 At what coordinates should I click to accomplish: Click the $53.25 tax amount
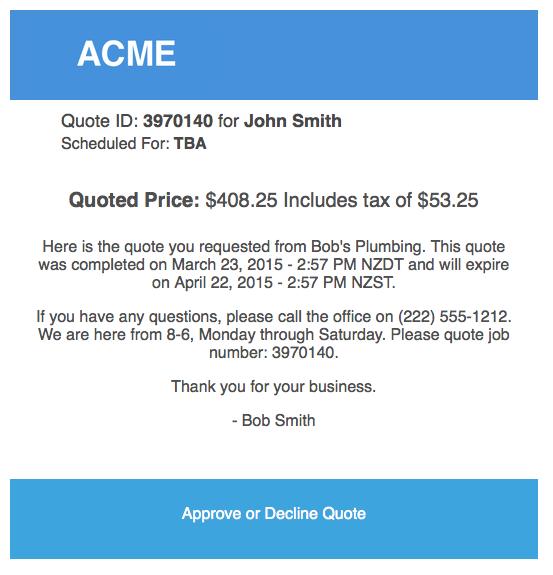448,200
